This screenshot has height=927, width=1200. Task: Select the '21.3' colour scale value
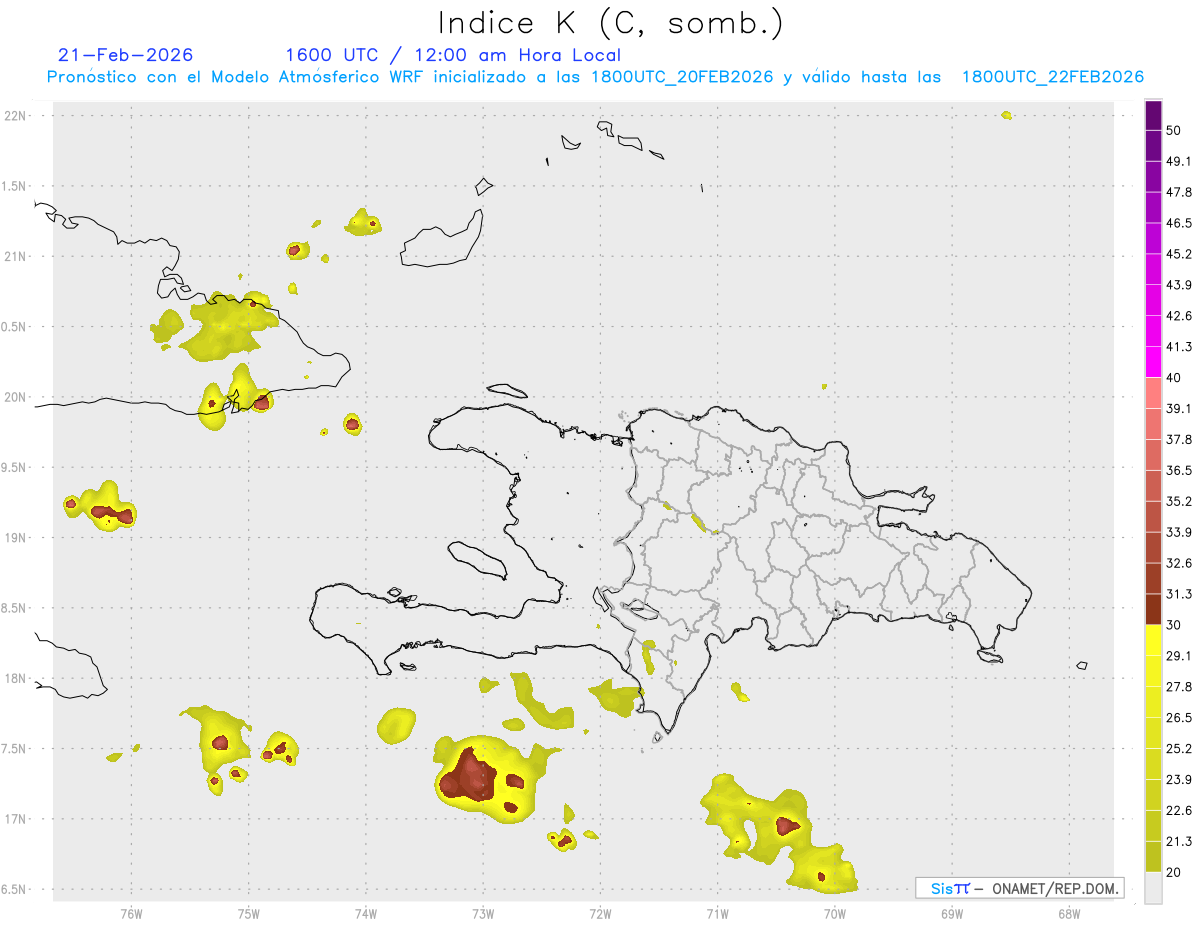(1179, 842)
